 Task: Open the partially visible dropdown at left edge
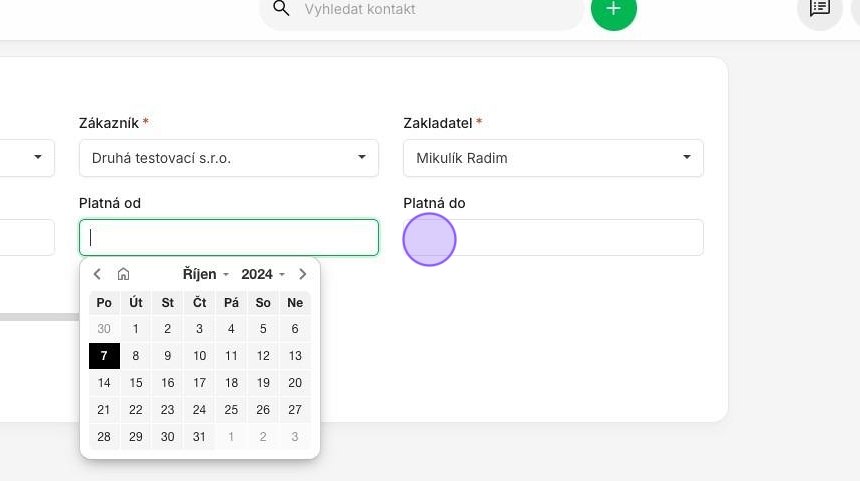click(x=27, y=158)
